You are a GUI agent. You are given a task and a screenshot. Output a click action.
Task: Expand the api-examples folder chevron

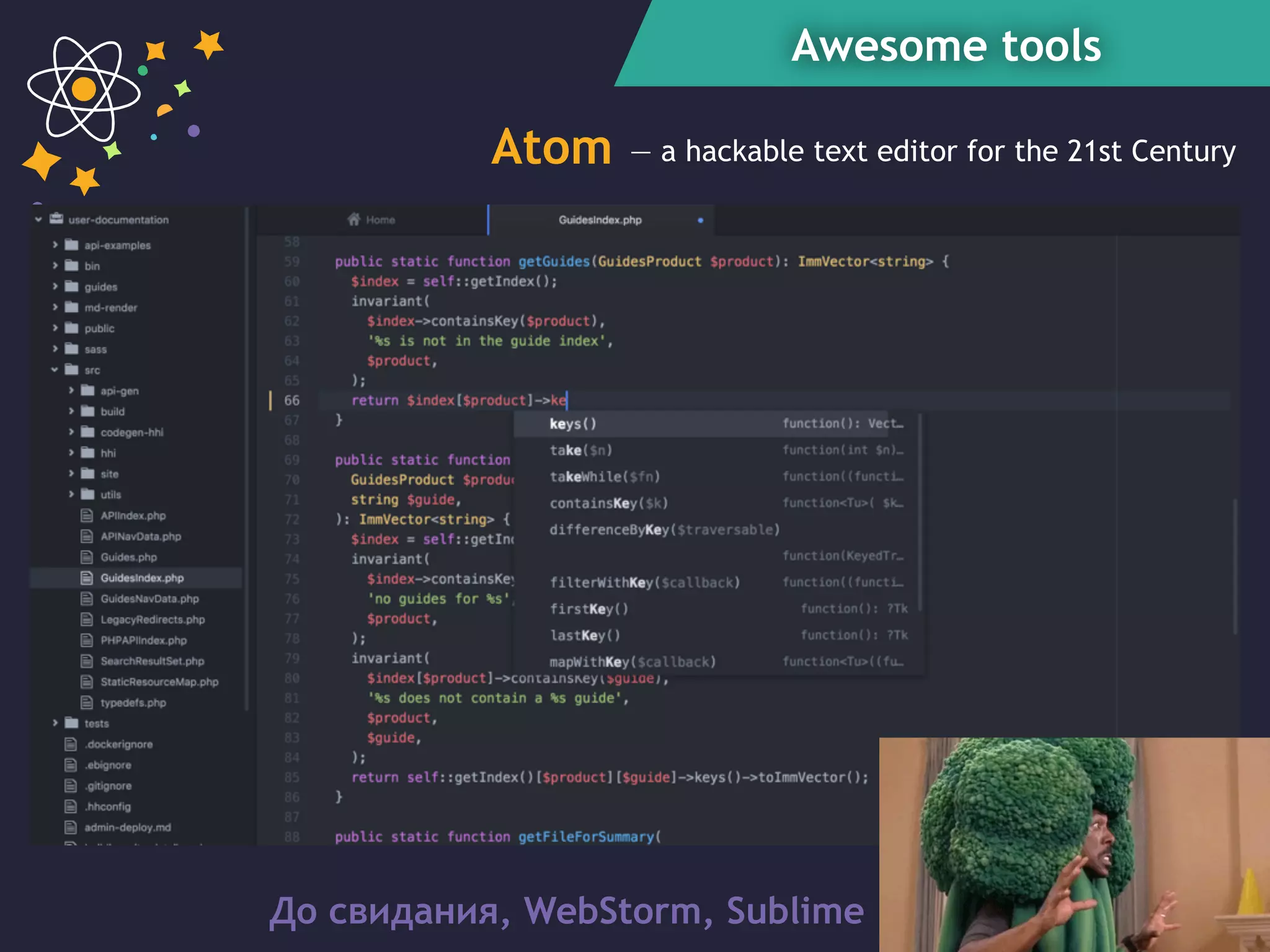[x=55, y=245]
